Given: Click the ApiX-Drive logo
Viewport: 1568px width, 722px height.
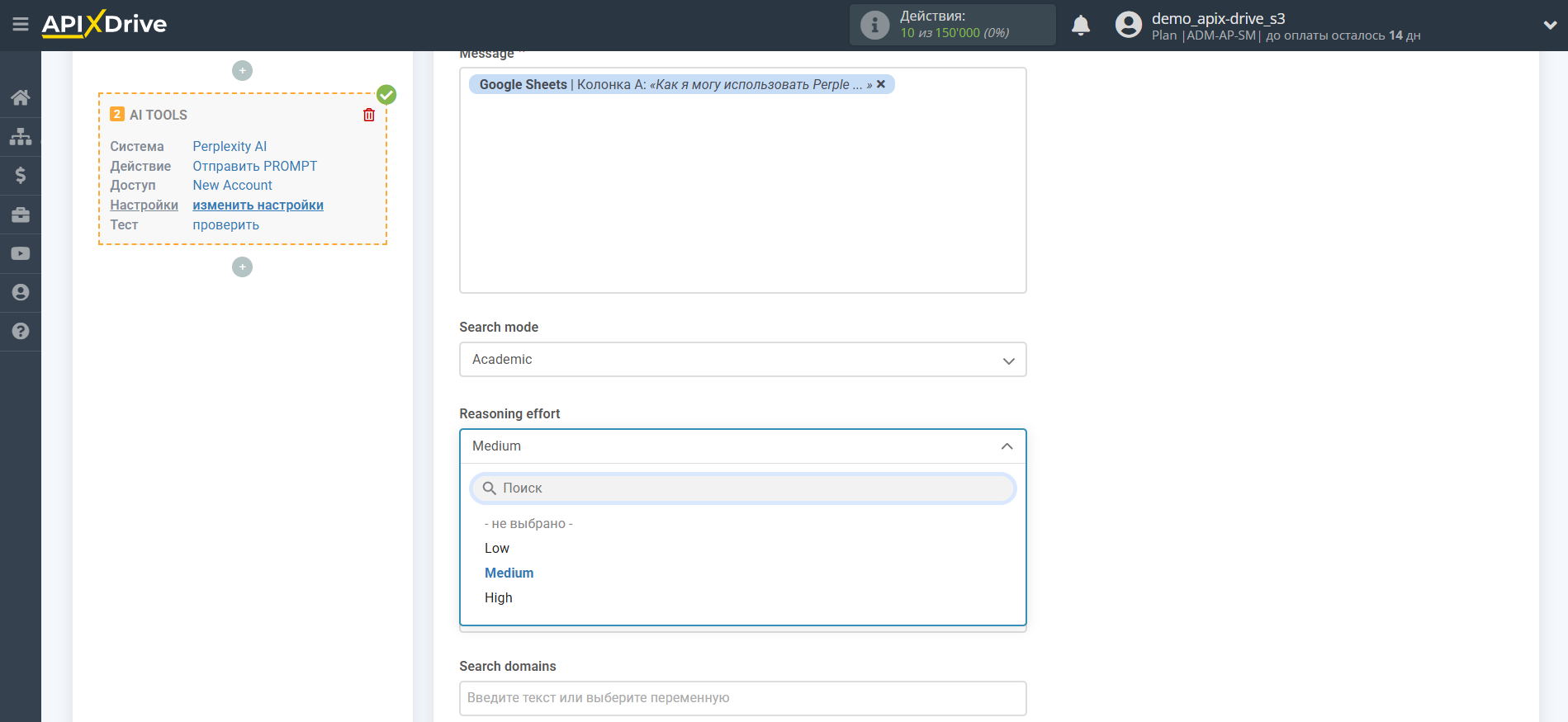Looking at the screenshot, I should tap(104, 24).
